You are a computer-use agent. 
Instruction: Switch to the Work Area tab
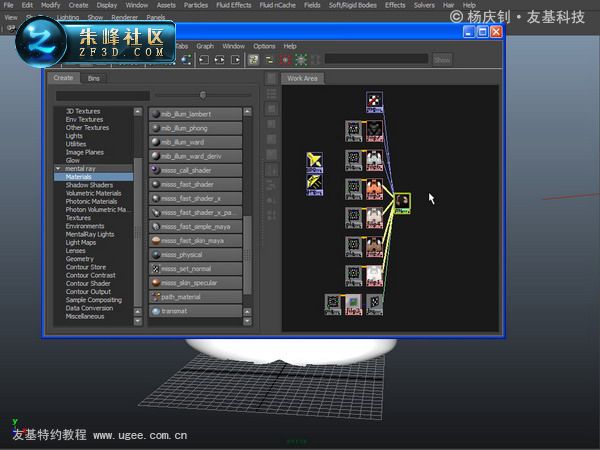302,78
